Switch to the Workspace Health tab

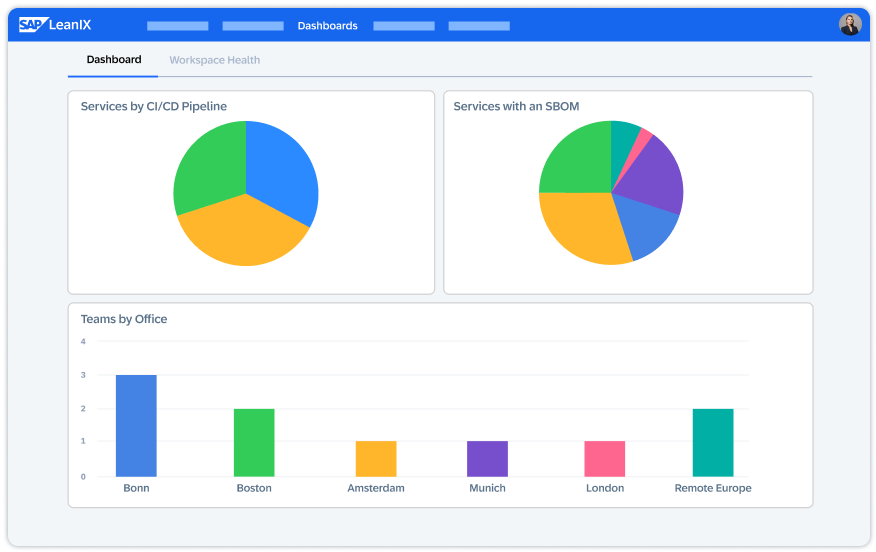214,60
